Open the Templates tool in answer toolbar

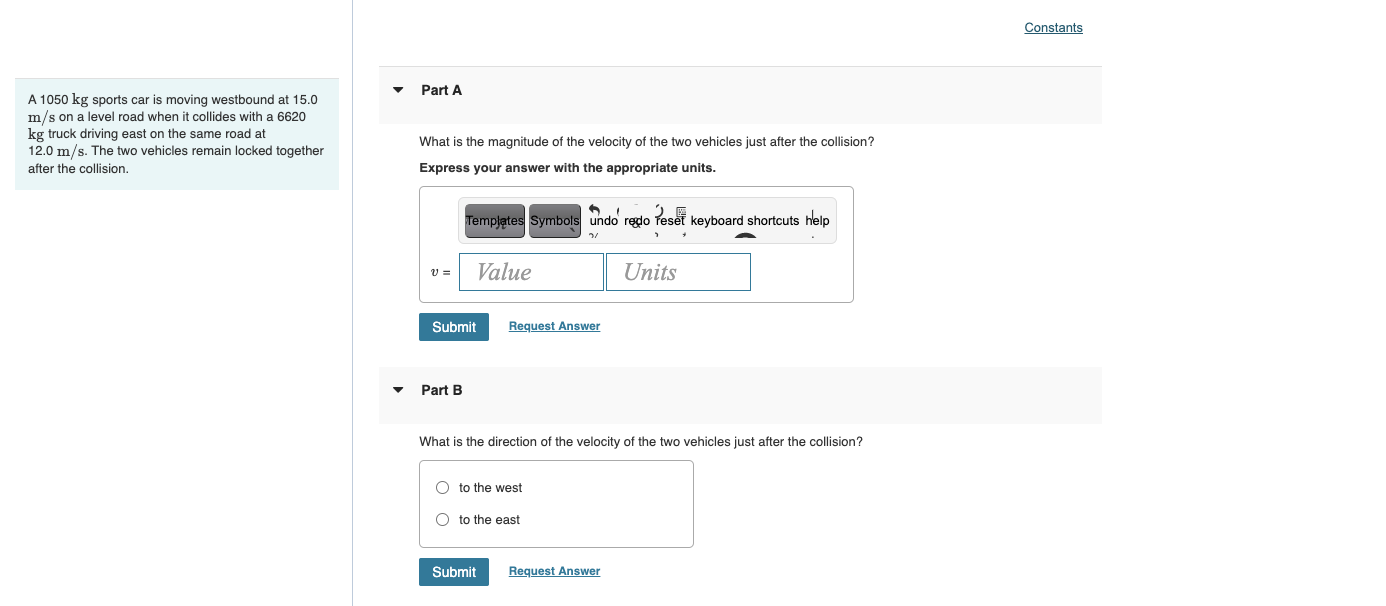coord(494,221)
